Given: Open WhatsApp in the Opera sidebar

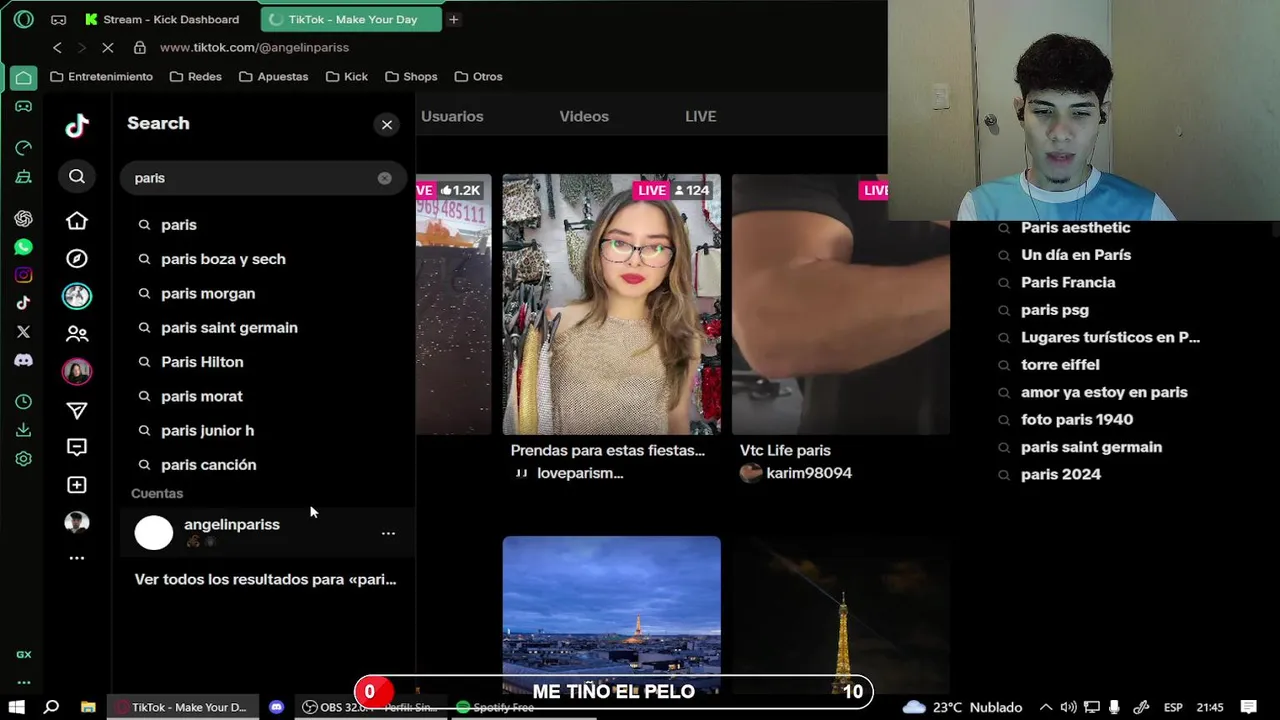Looking at the screenshot, I should [x=23, y=247].
